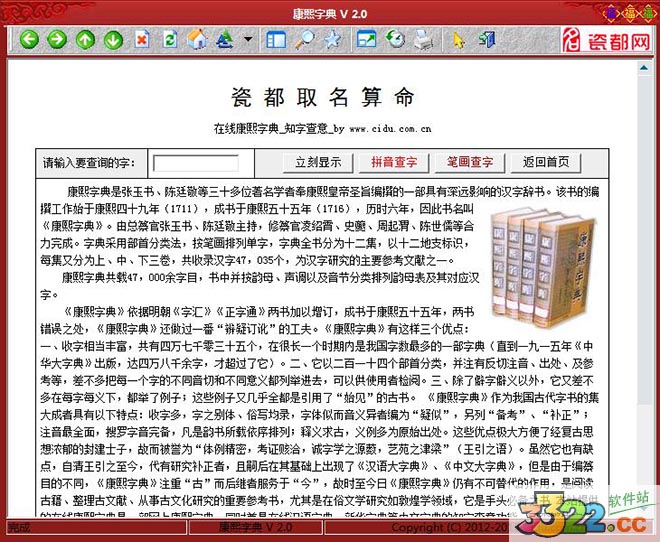
Task: Click the font size 'A' toolbar icon
Action: pyautogui.click(x=224, y=40)
